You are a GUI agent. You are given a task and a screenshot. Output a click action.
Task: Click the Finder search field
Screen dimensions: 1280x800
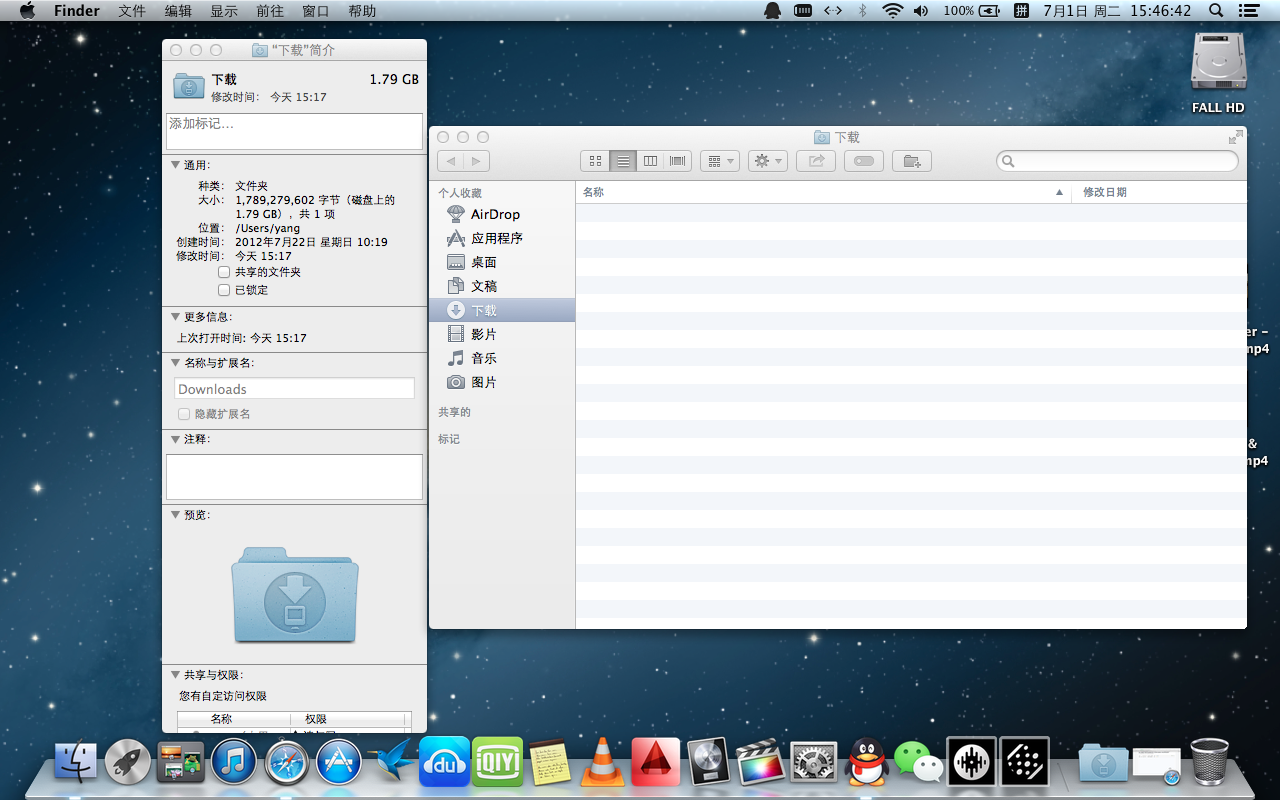coord(1122,161)
